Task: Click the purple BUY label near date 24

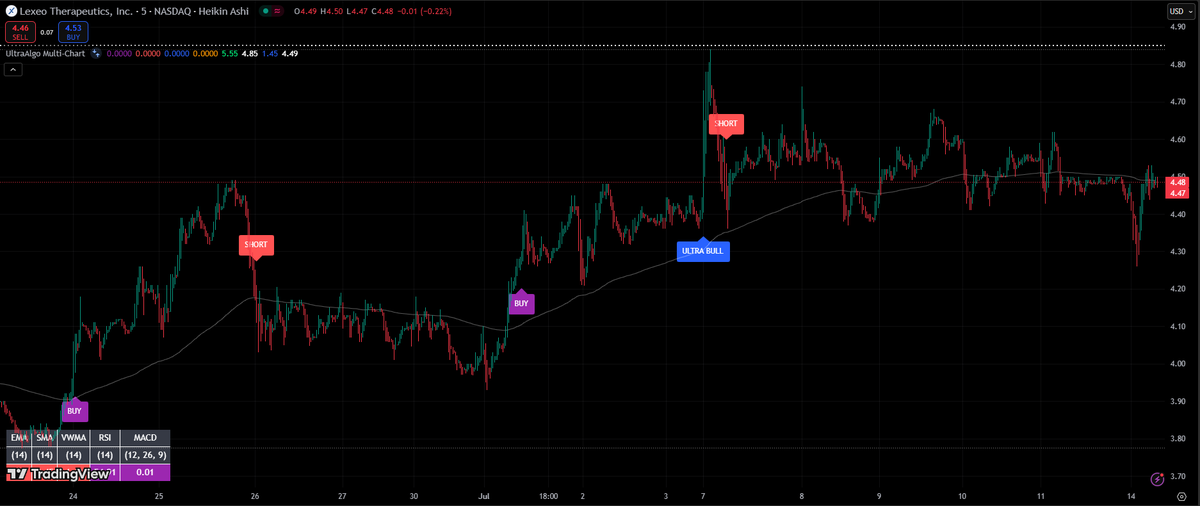Action: pos(74,410)
